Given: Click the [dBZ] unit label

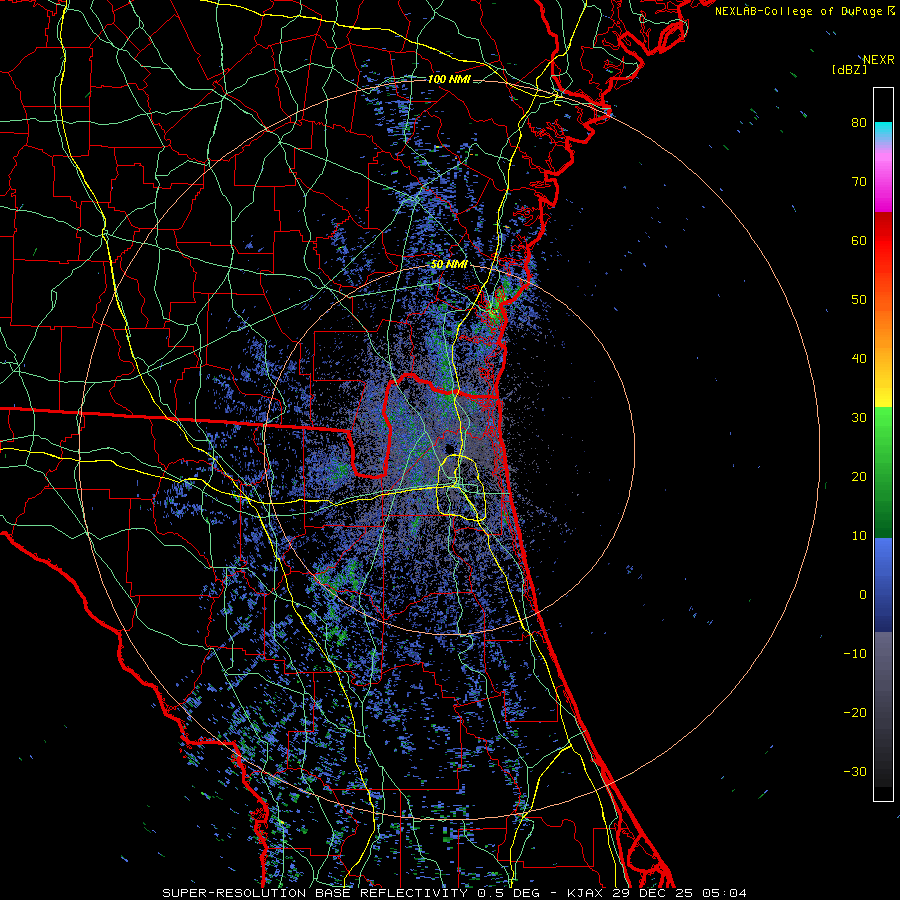Looking at the screenshot, I should click(x=849, y=70).
